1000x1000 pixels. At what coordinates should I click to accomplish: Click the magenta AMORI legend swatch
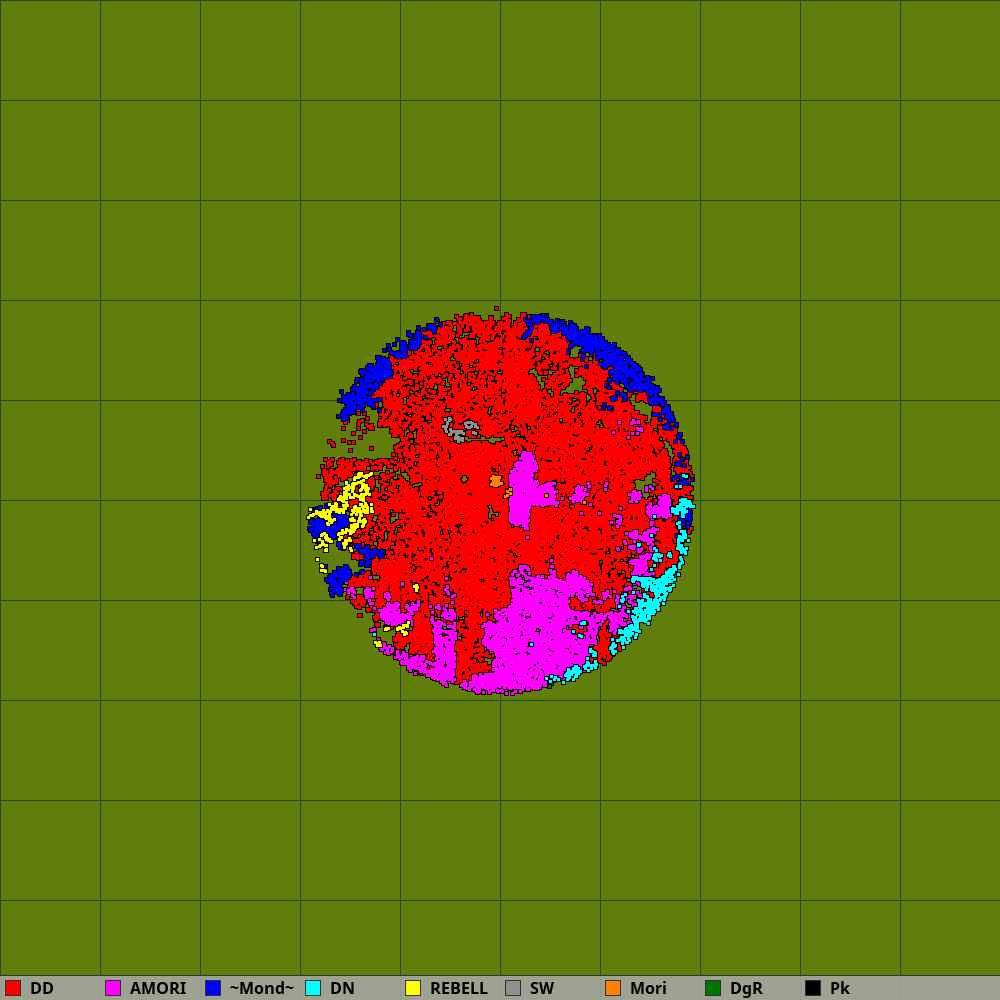[x=113, y=988]
